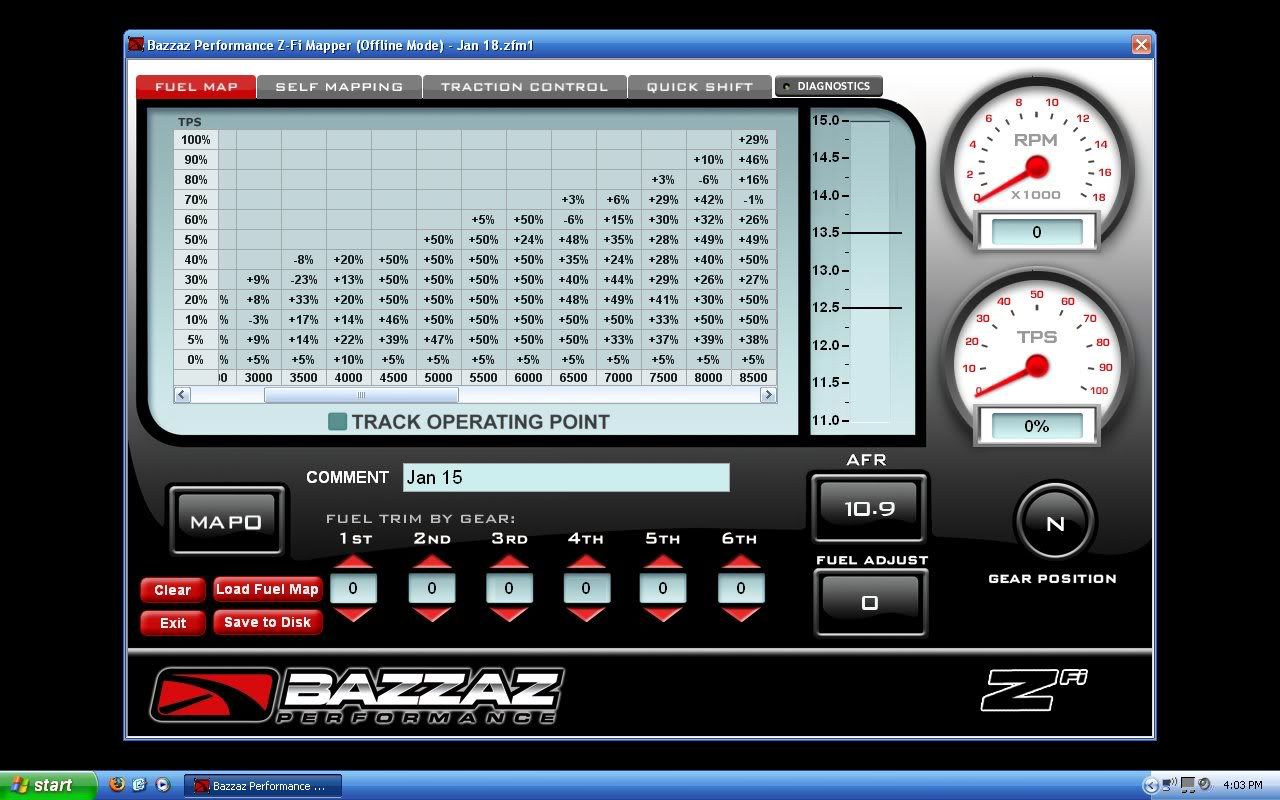Viewport: 1280px width, 800px height.
Task: Decrease 1st gear fuel trim with down arrow
Action: click(x=353, y=614)
